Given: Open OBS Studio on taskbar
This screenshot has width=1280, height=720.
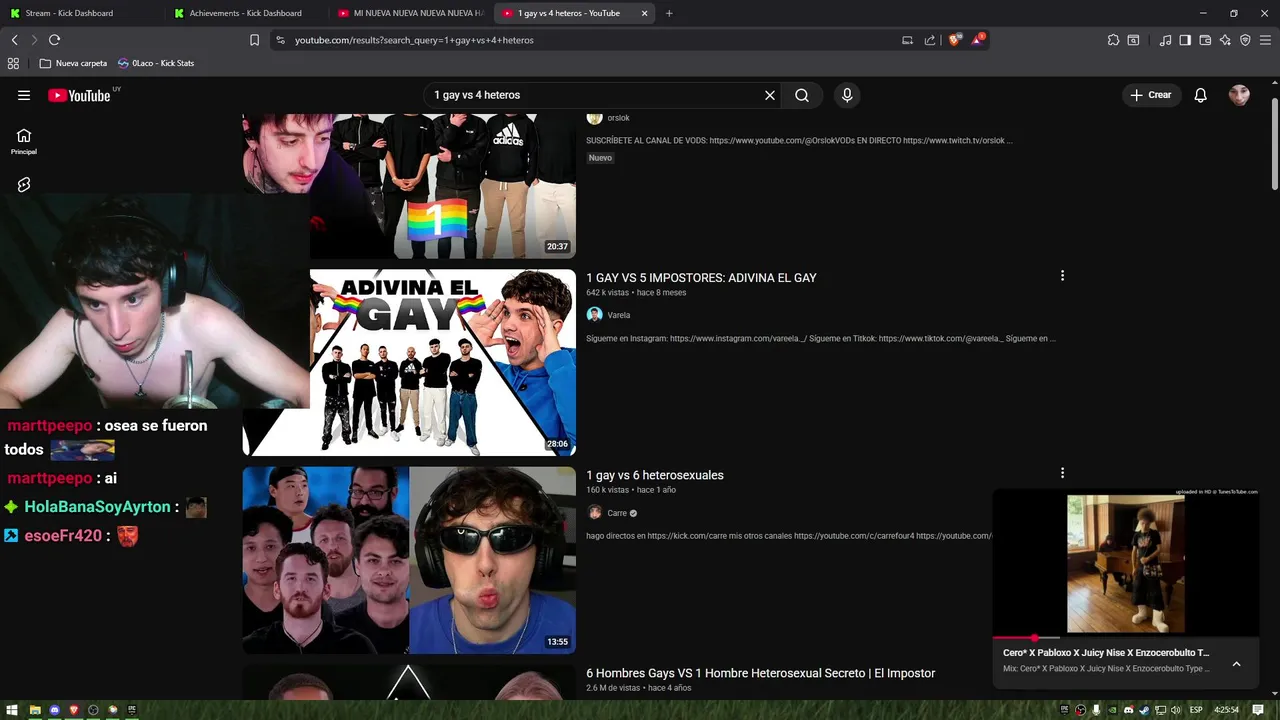Looking at the screenshot, I should tap(93, 710).
